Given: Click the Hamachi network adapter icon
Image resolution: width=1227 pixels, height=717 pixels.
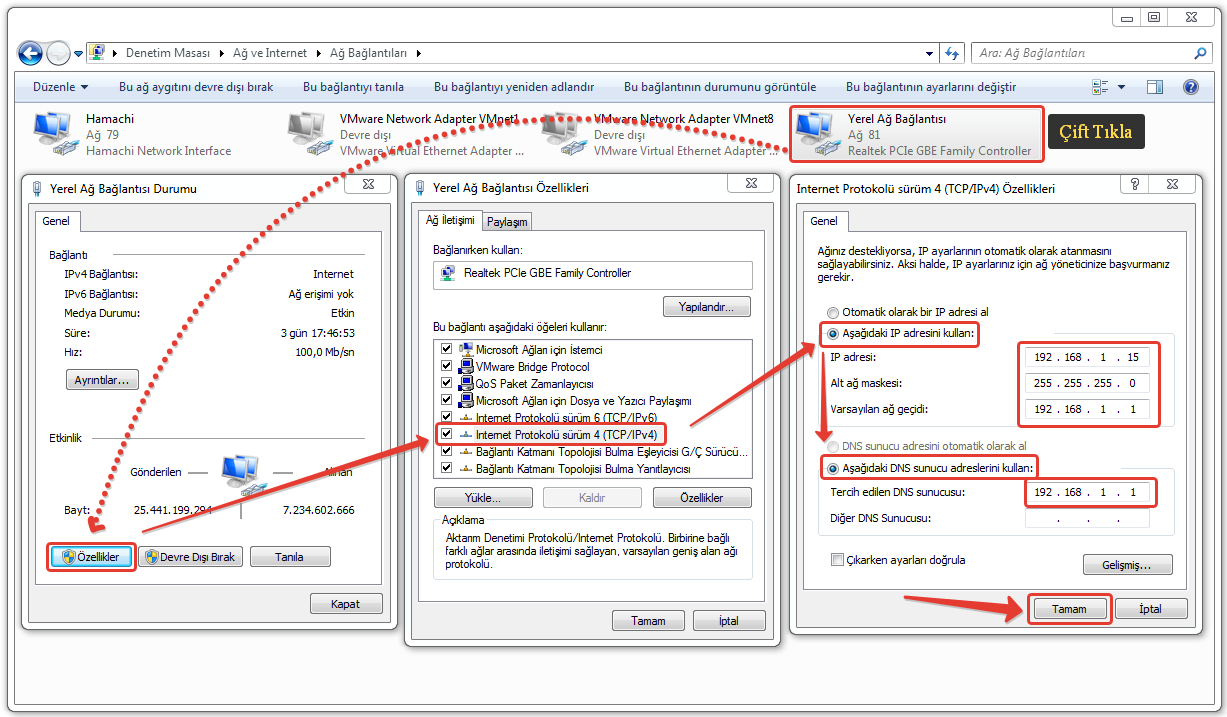Looking at the screenshot, I should tap(51, 134).
